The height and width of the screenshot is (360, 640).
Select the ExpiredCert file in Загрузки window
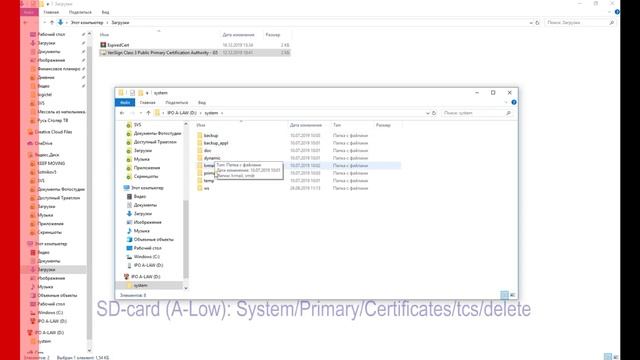pos(118,45)
